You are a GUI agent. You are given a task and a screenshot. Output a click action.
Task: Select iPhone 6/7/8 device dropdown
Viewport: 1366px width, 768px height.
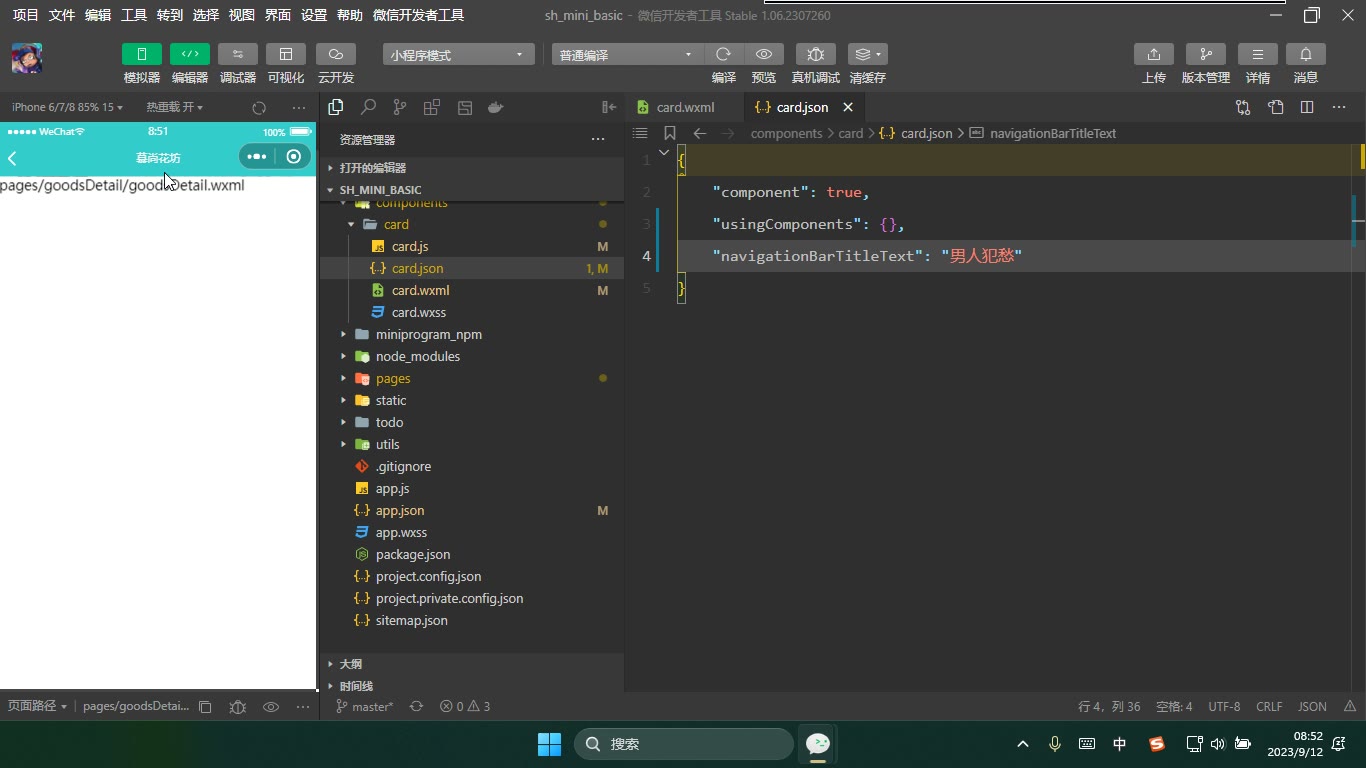68,107
